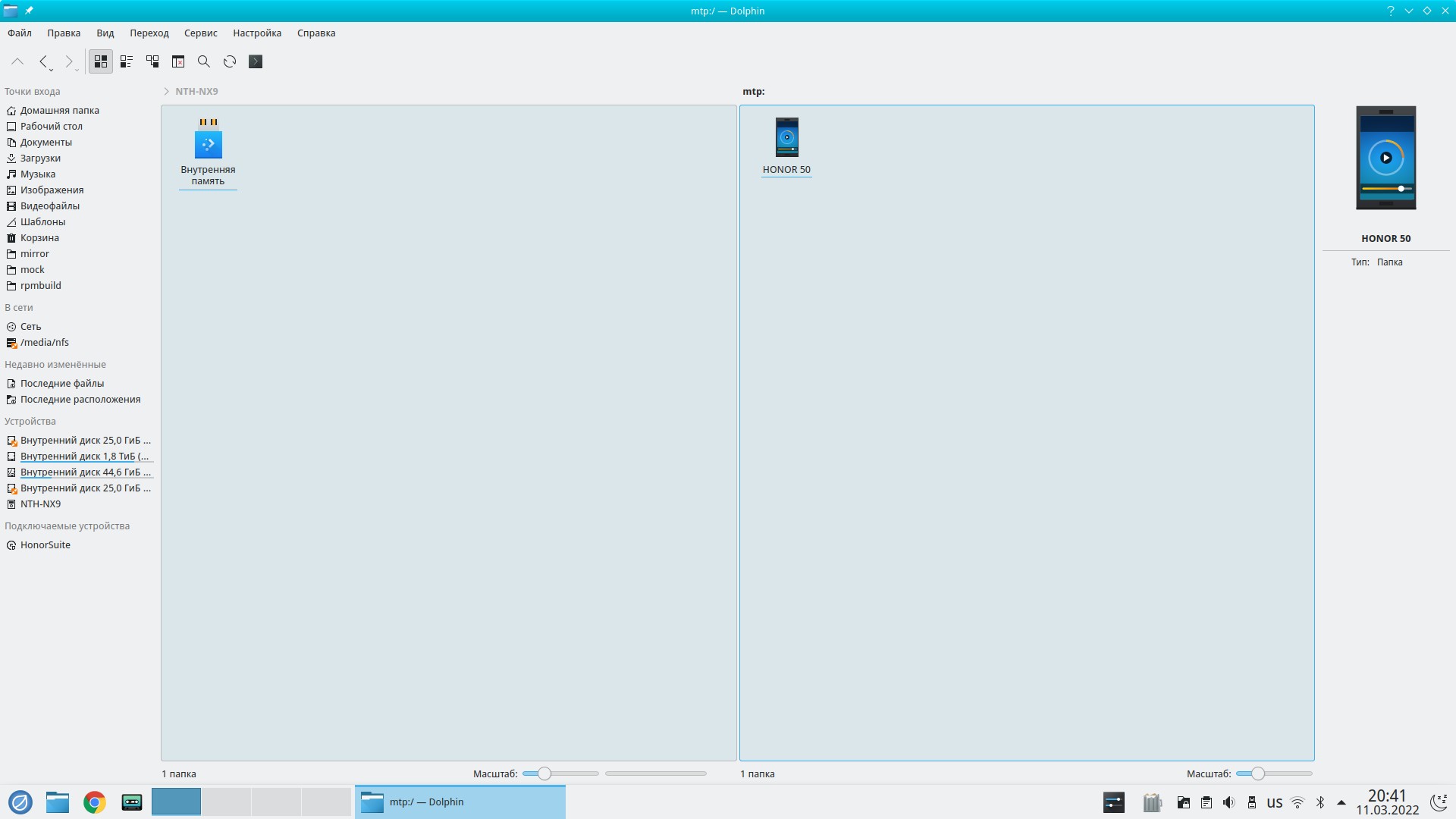Open back history dropdown arrow

click(52, 70)
